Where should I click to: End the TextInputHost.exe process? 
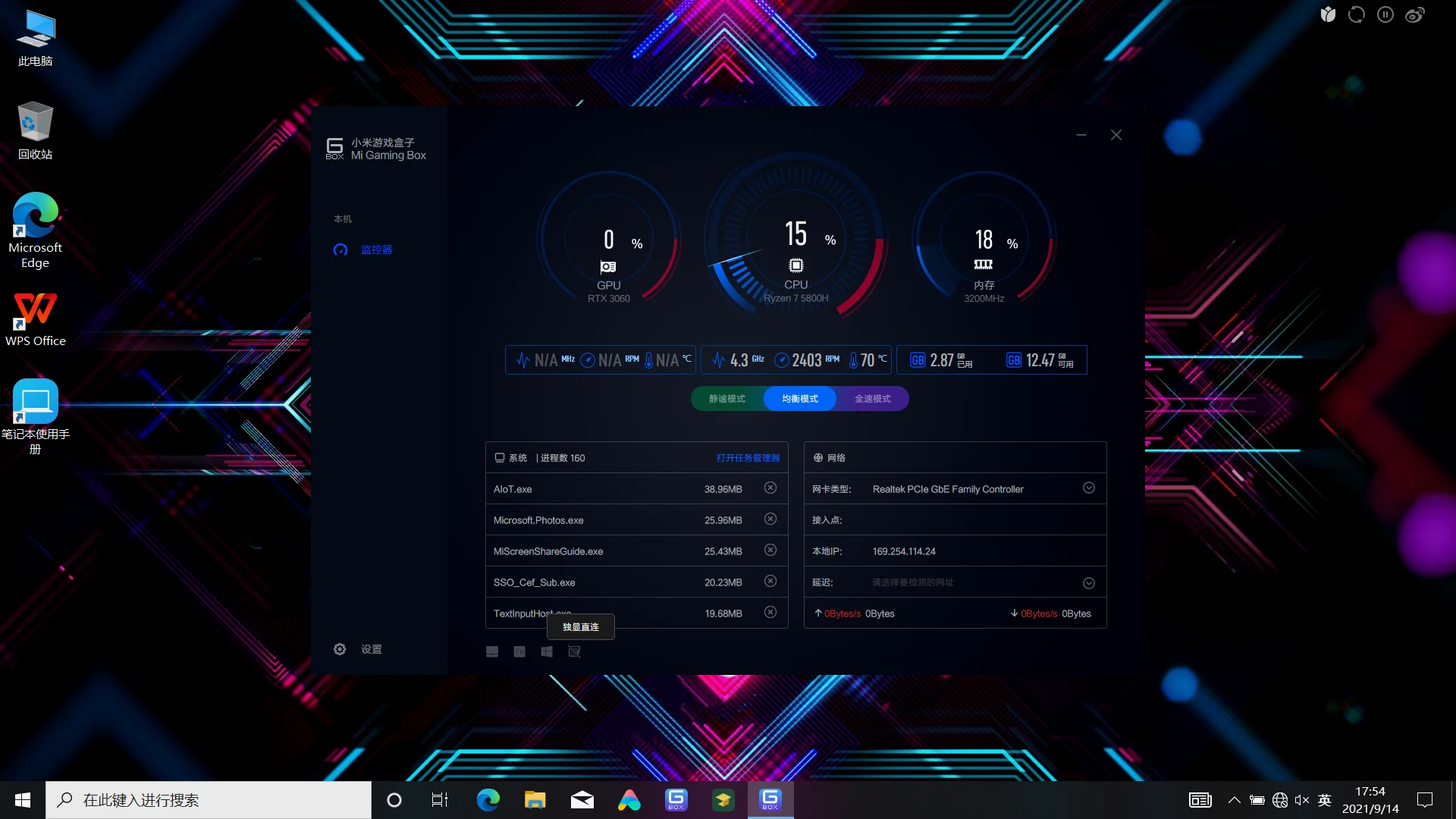pyautogui.click(x=770, y=613)
